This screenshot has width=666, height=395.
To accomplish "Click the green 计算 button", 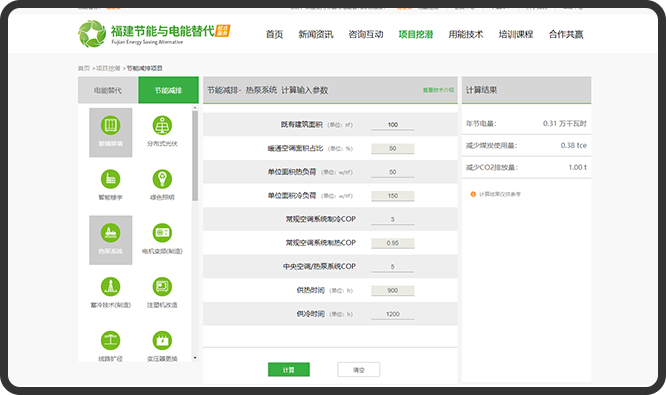I will coord(289,370).
